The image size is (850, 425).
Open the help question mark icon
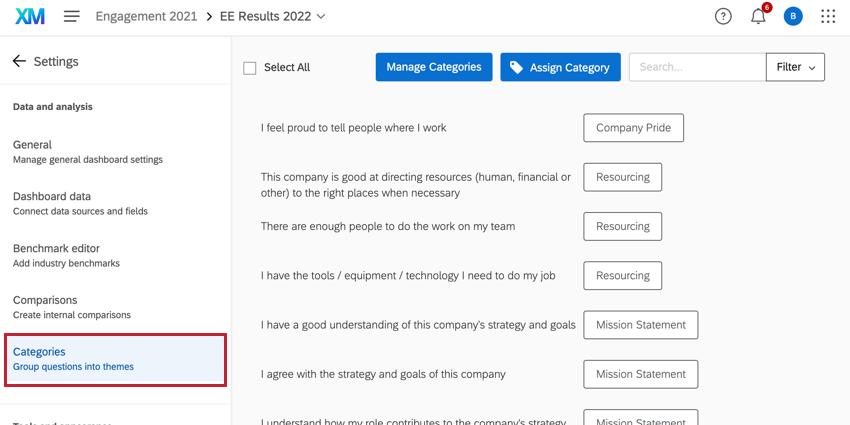[x=723, y=16]
